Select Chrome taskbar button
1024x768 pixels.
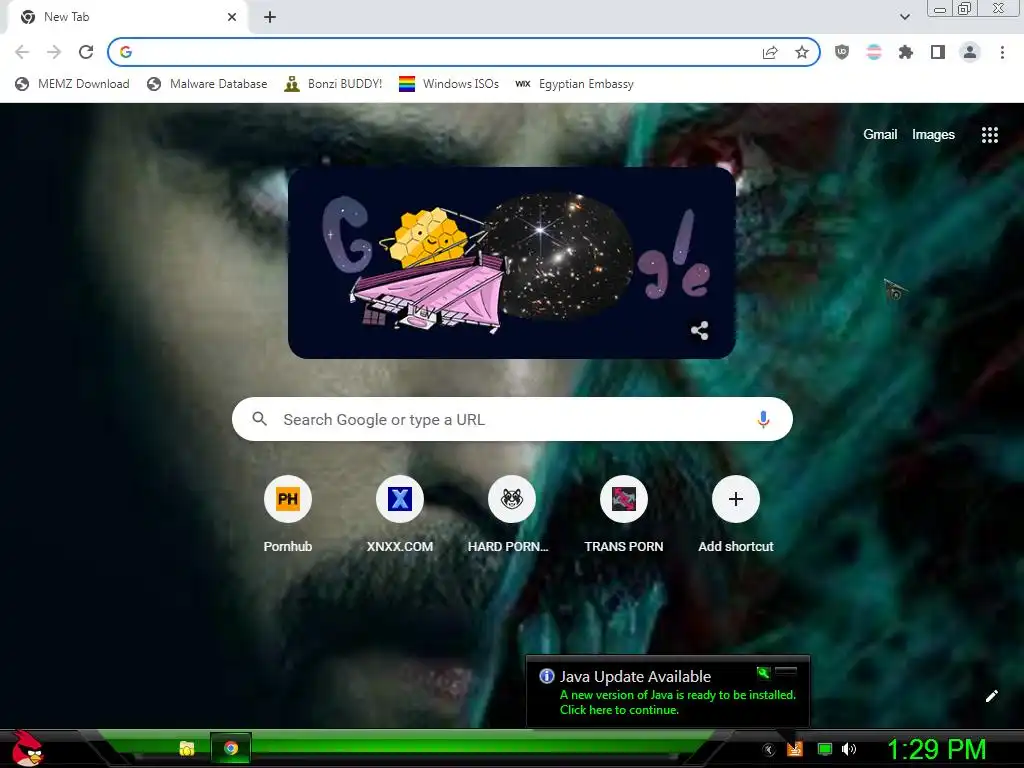click(231, 748)
